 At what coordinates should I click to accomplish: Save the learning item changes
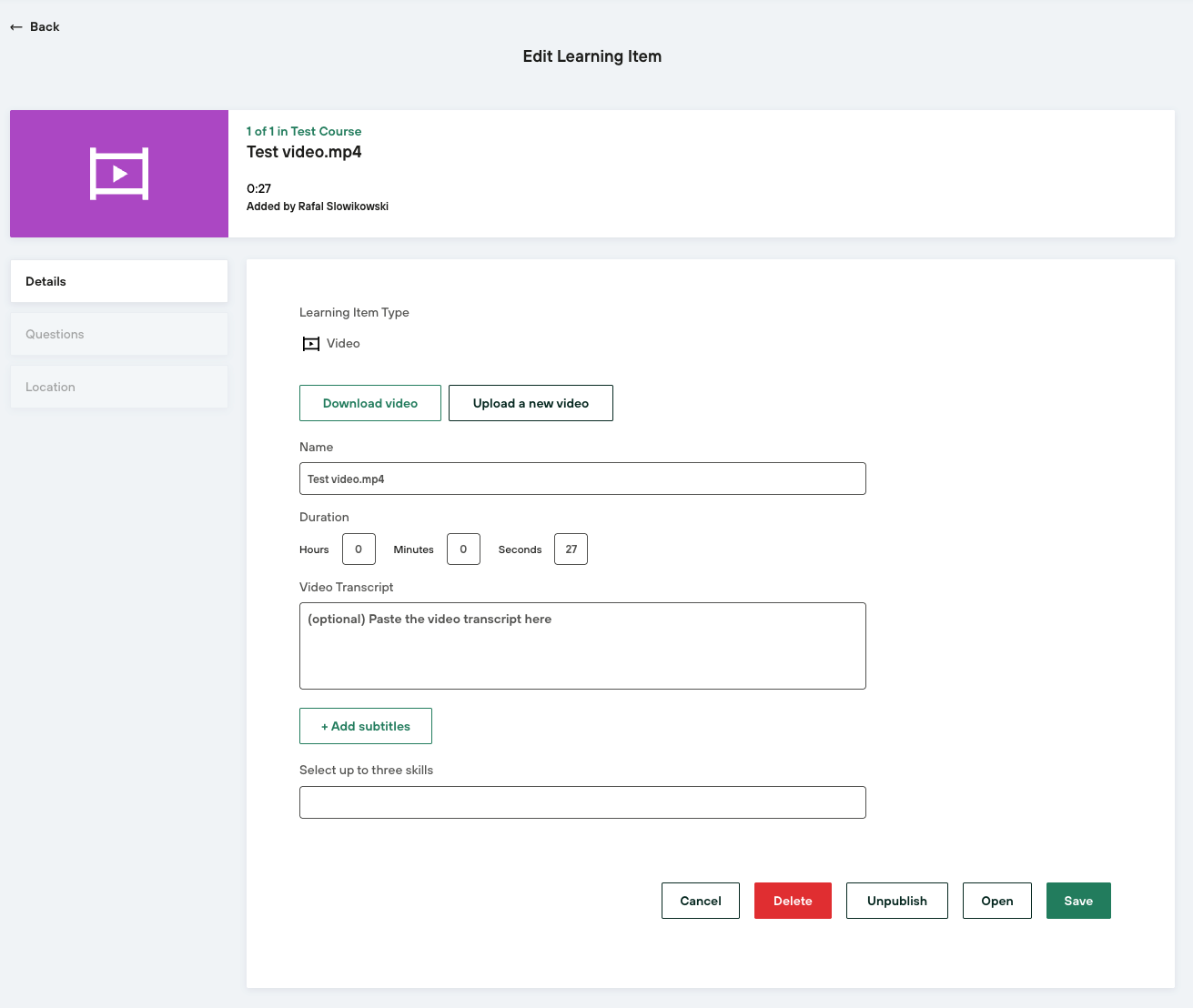click(x=1078, y=901)
